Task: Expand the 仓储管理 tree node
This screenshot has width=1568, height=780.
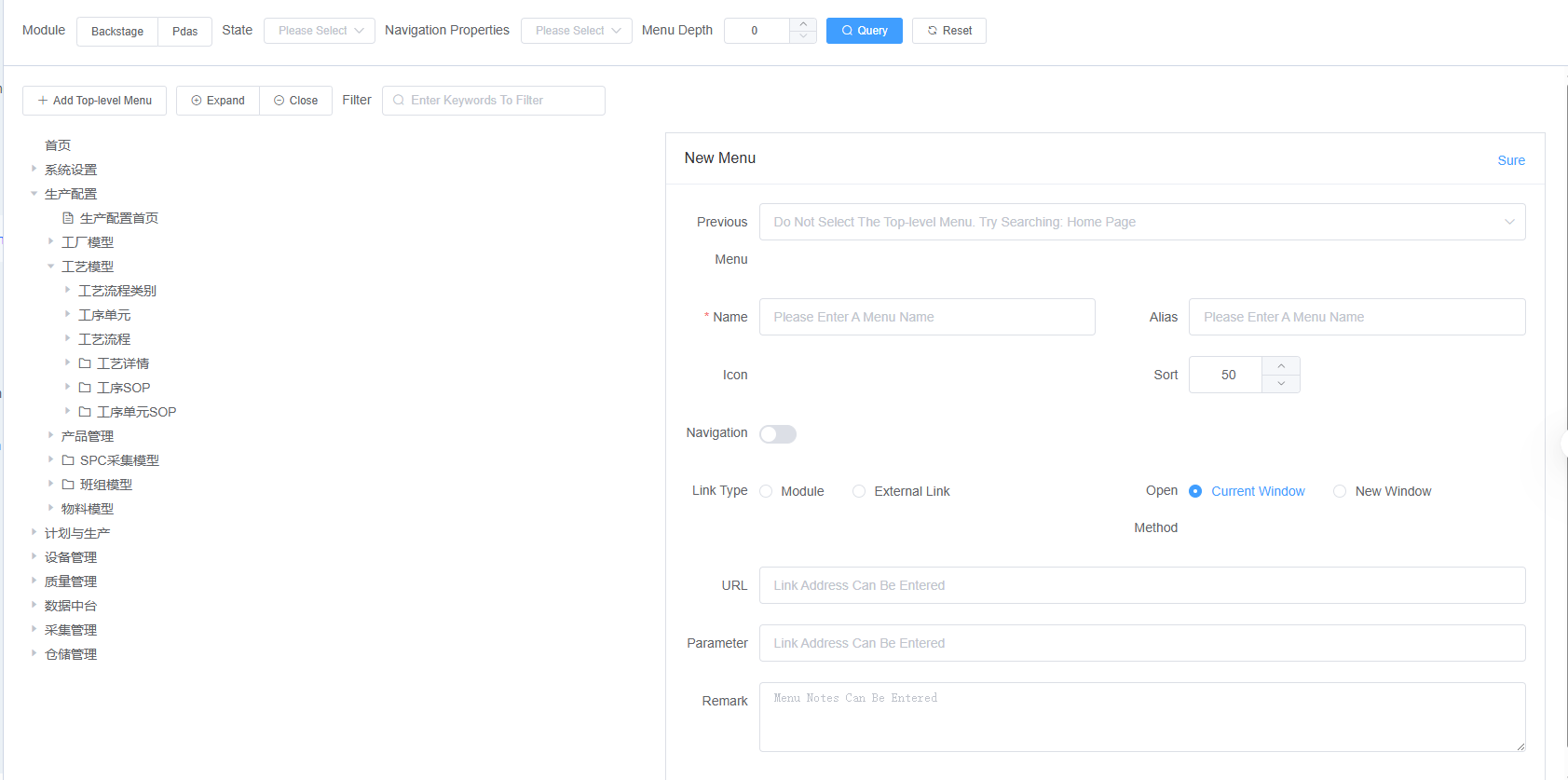Action: click(x=34, y=653)
